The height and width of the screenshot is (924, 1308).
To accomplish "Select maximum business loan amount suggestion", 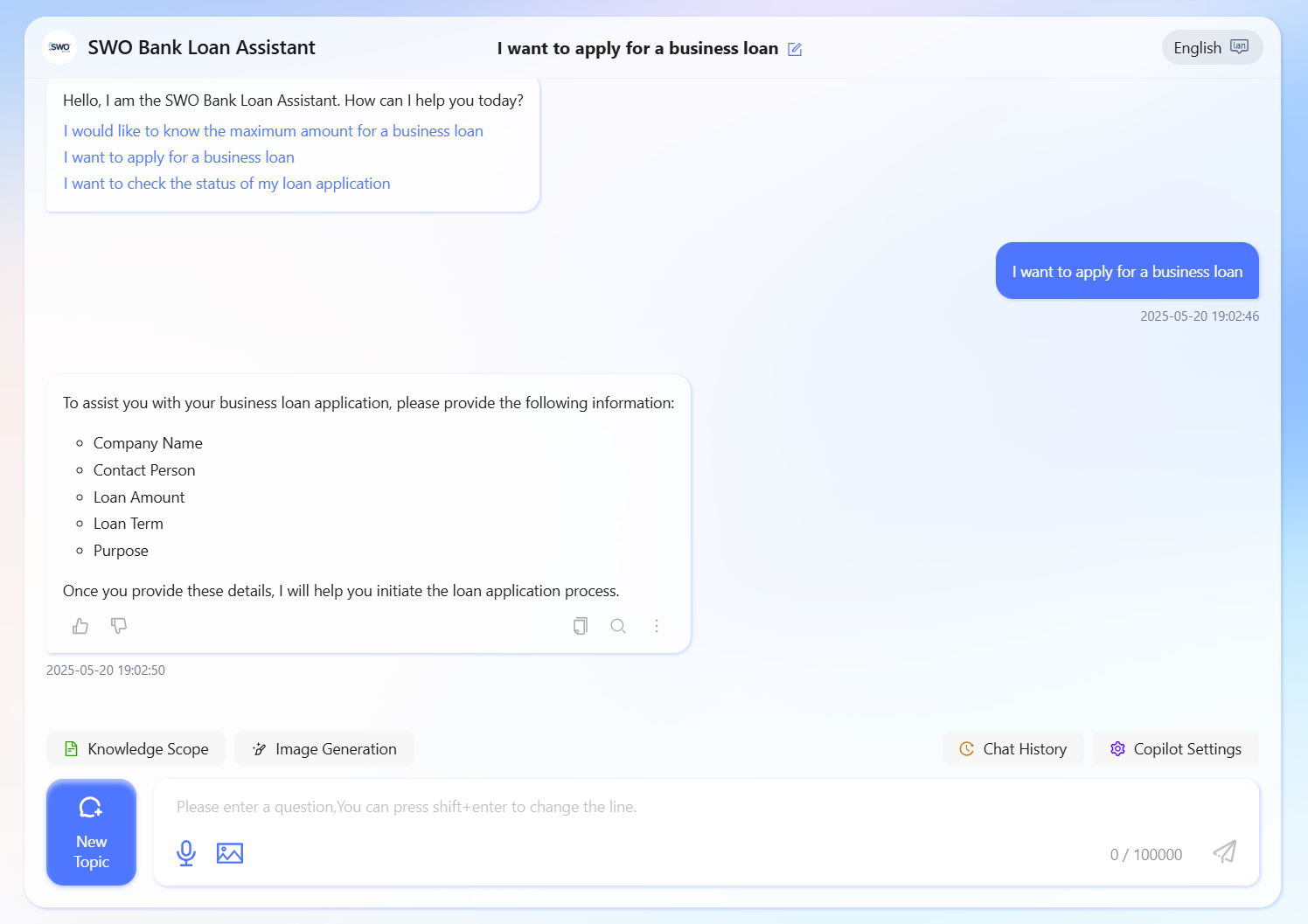I will 273,131.
